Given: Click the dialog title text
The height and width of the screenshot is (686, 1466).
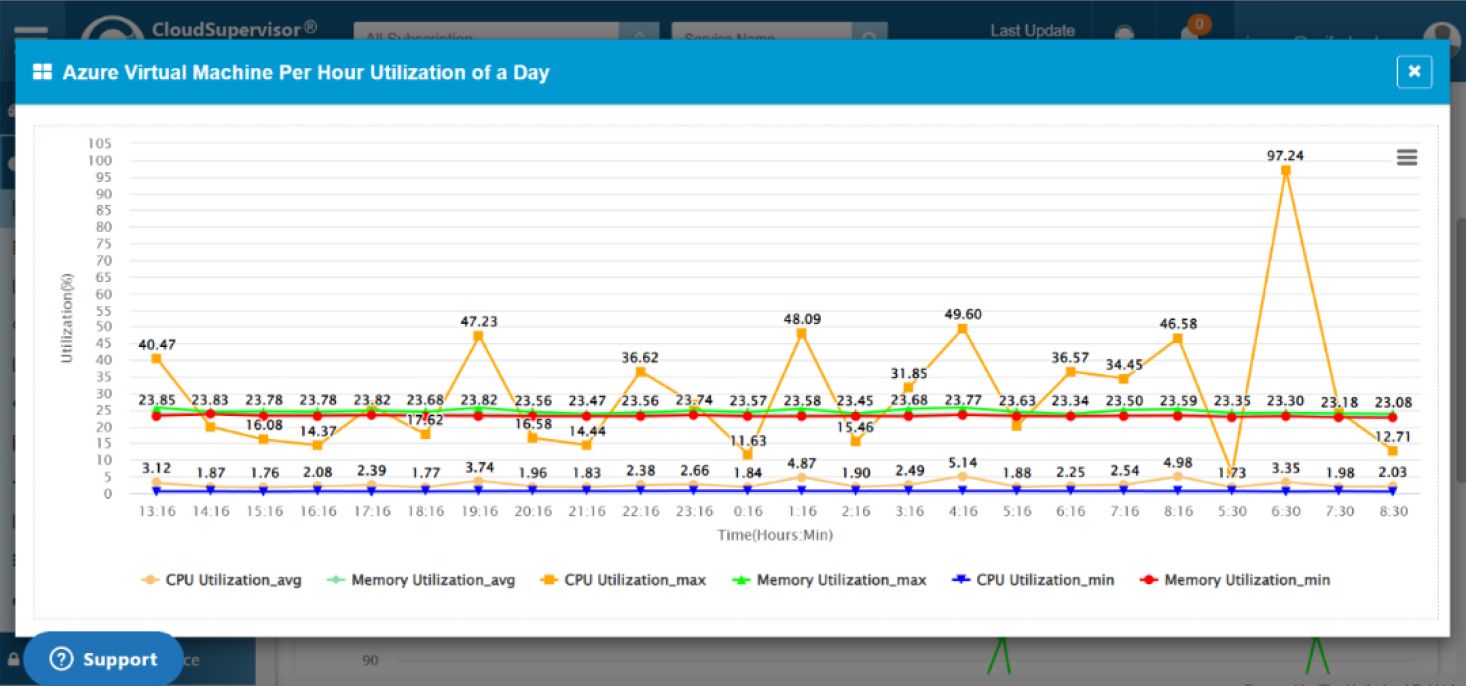Looking at the screenshot, I should (x=306, y=72).
